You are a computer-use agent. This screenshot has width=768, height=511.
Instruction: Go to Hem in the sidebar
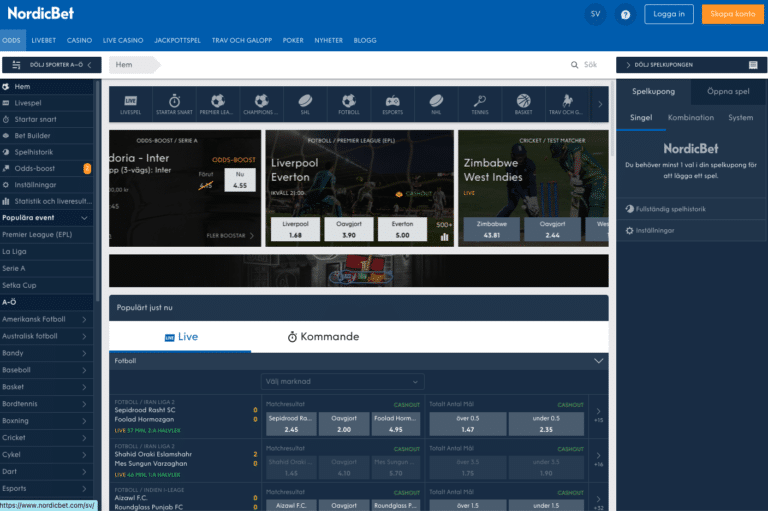point(47,86)
